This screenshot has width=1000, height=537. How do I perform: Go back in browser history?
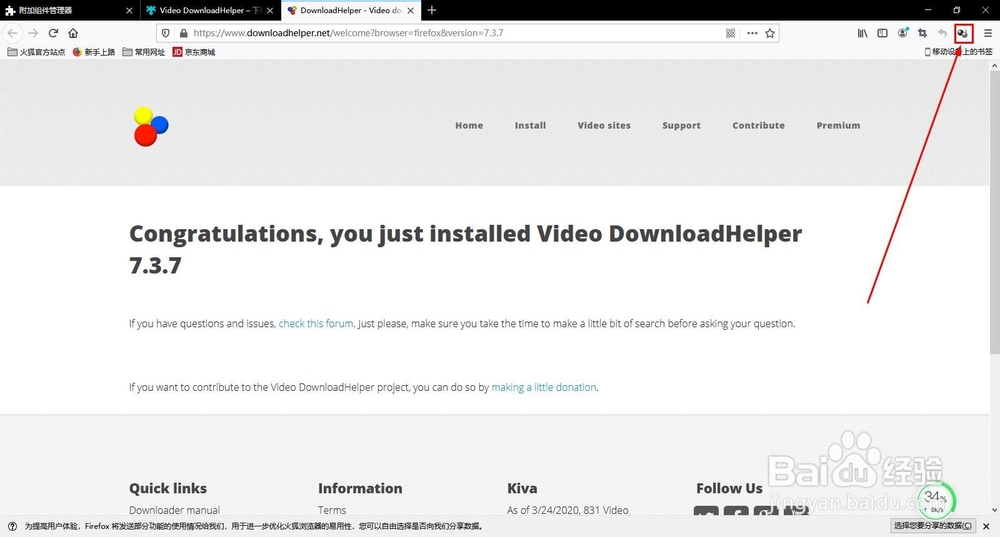pos(13,33)
